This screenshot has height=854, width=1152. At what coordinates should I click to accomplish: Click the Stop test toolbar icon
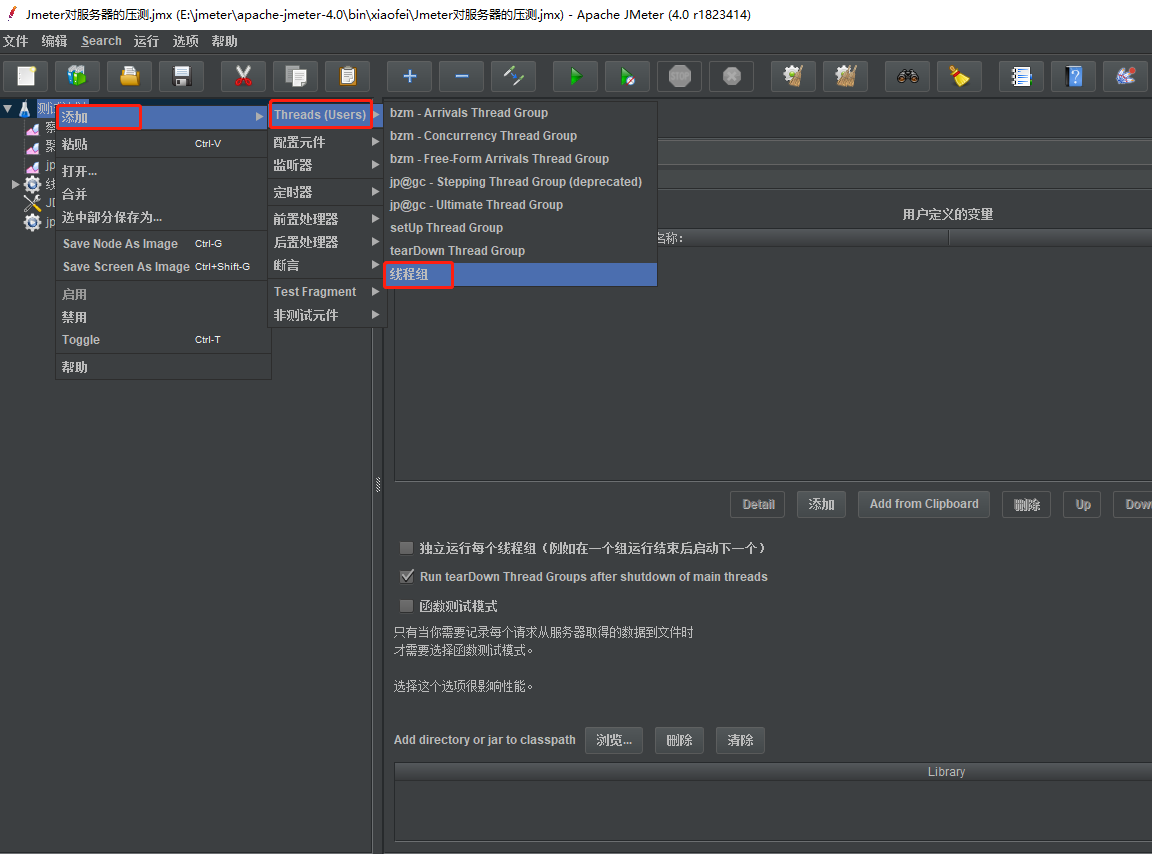(680, 76)
